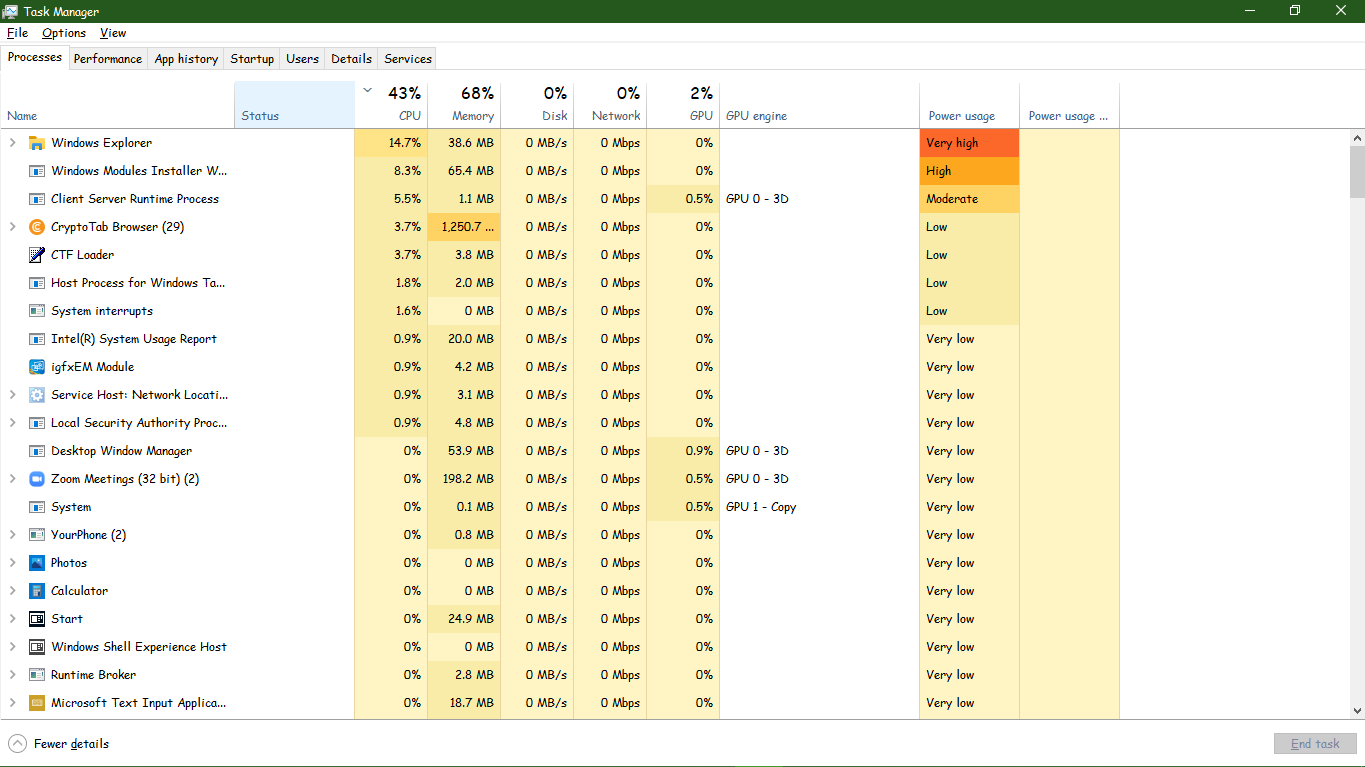Click the Microsoft Text Input Application icon

pyautogui.click(x=37, y=703)
